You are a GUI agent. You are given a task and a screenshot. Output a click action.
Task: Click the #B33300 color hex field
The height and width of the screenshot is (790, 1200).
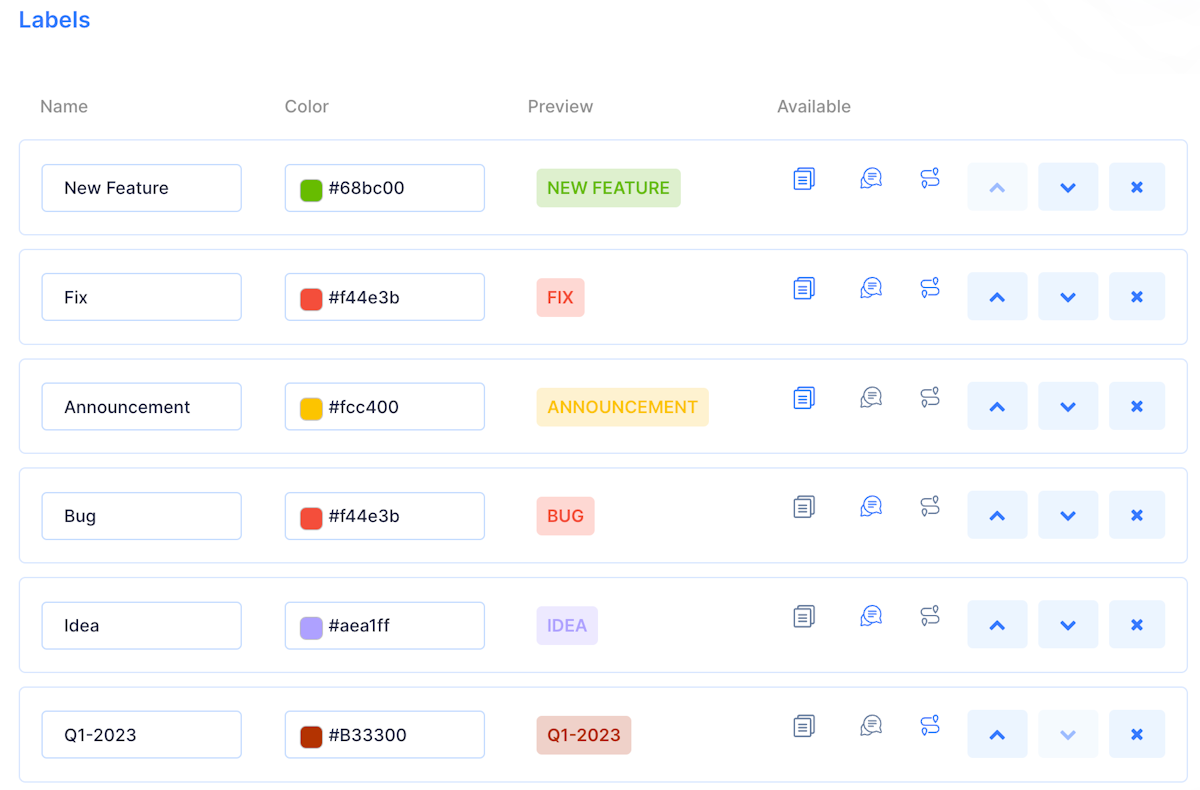coord(385,735)
